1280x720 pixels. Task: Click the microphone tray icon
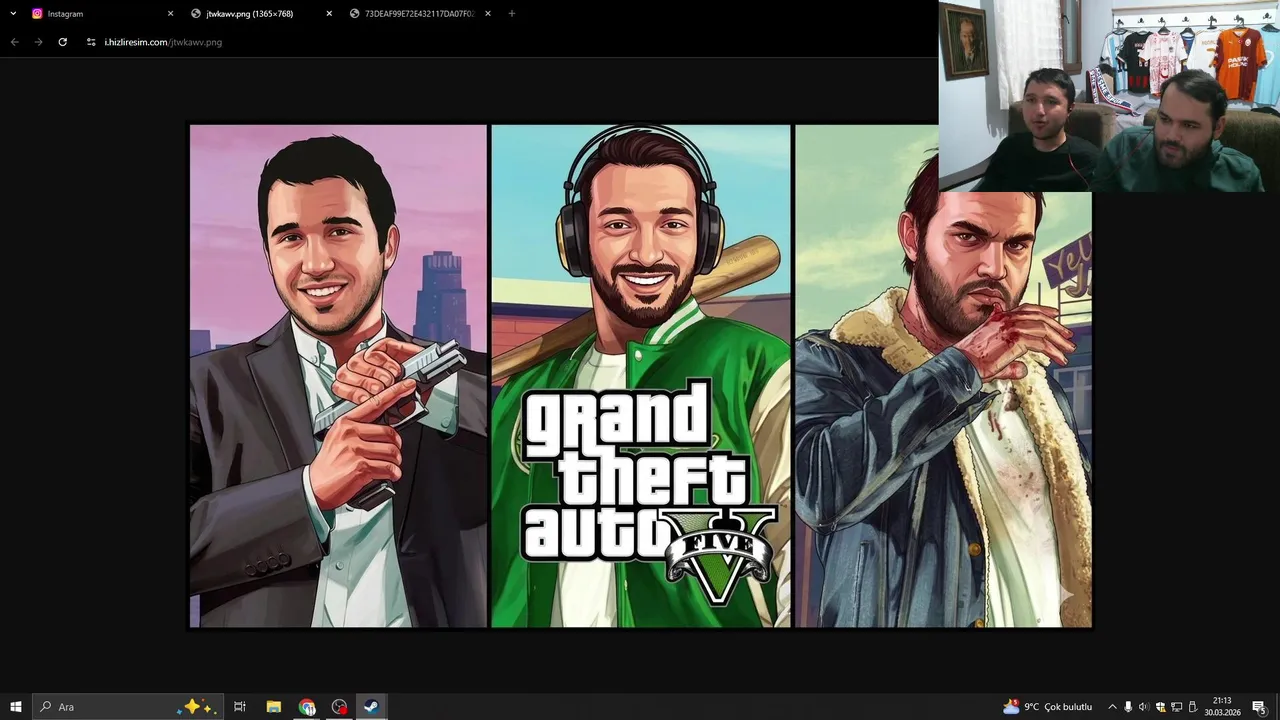point(1128,707)
